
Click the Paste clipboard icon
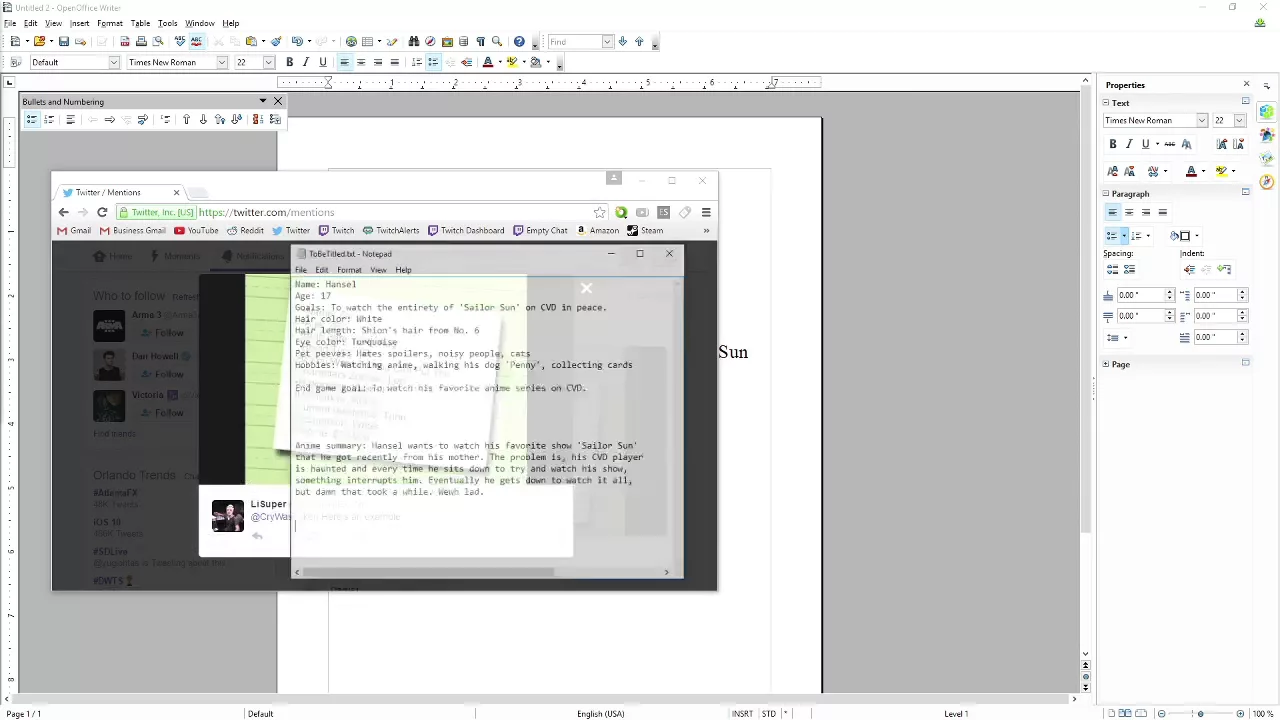pyautogui.click(x=250, y=42)
